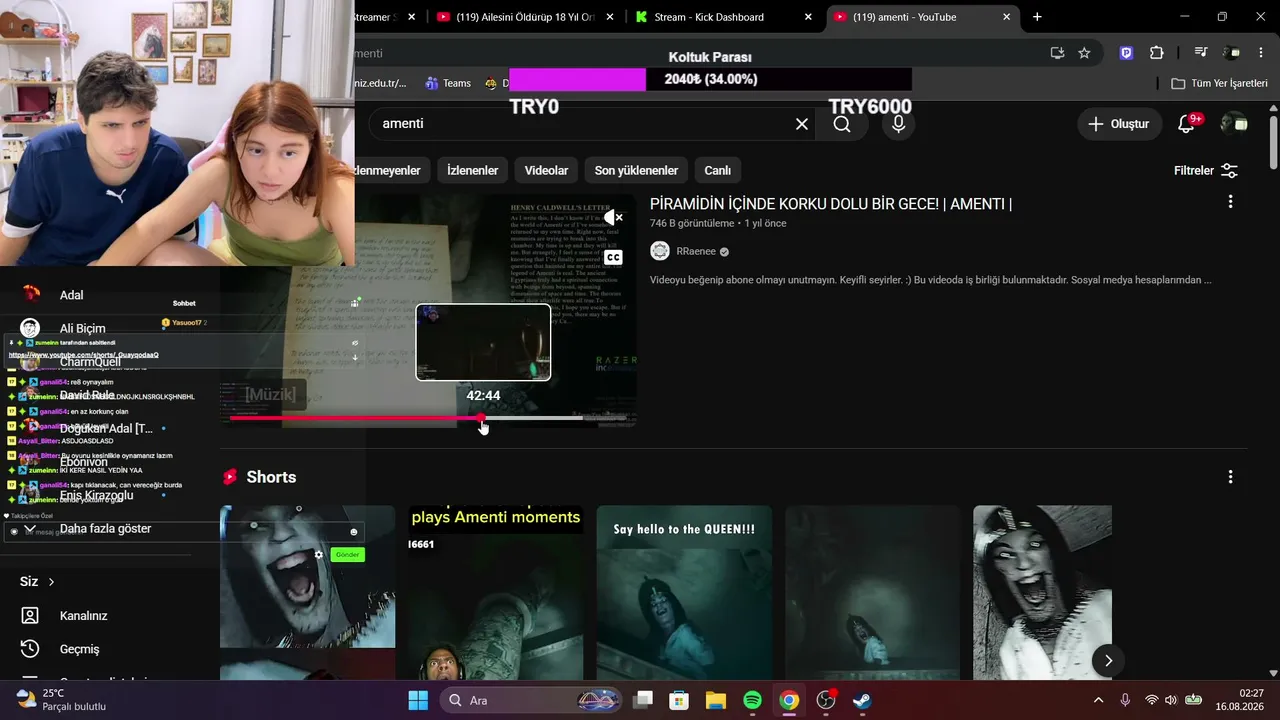Screen dimensions: 1280x720
Task: Open Enis Kirazoglu subscription channel
Action: (96, 495)
